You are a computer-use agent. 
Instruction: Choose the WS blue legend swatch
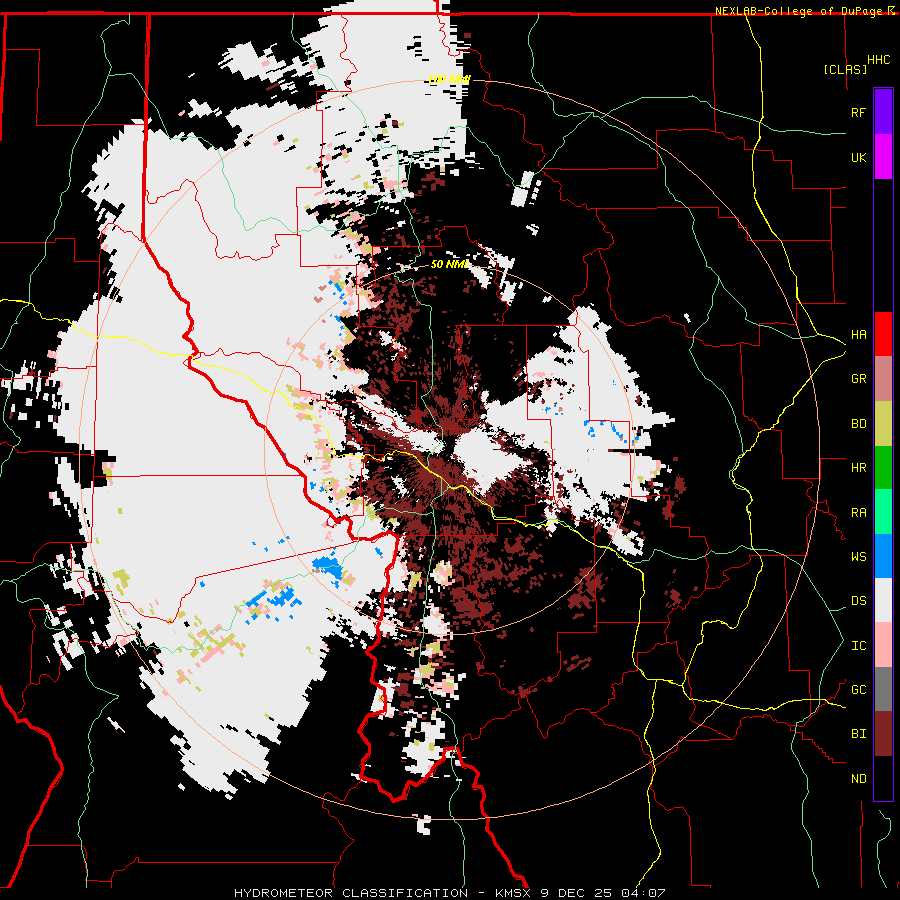[x=883, y=556]
